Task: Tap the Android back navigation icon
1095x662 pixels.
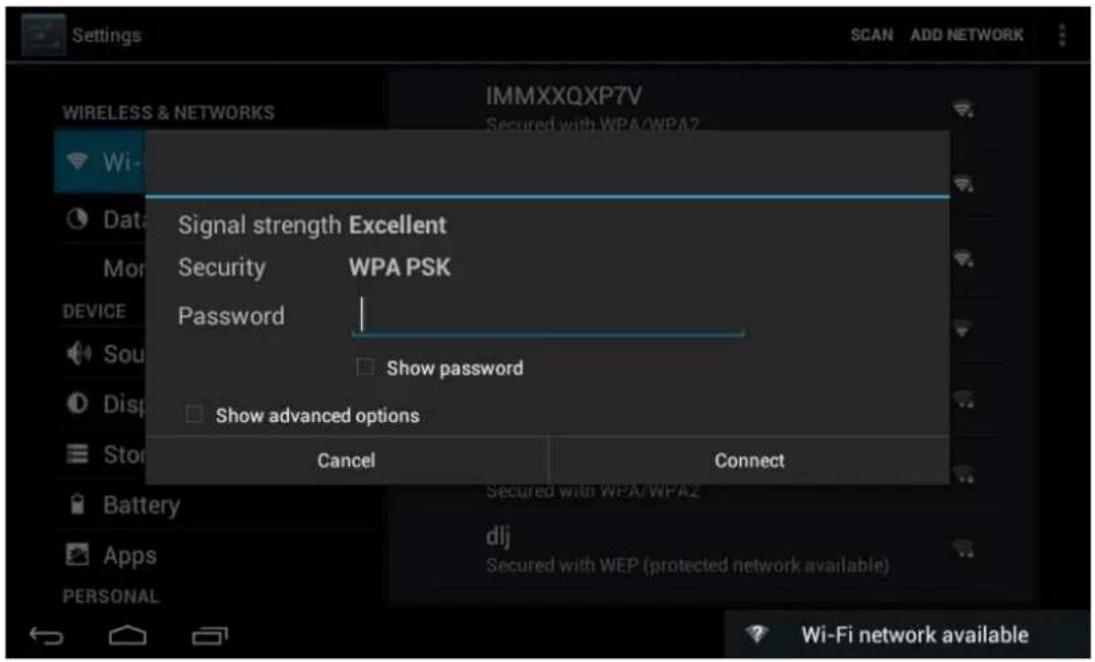Action: tap(47, 635)
